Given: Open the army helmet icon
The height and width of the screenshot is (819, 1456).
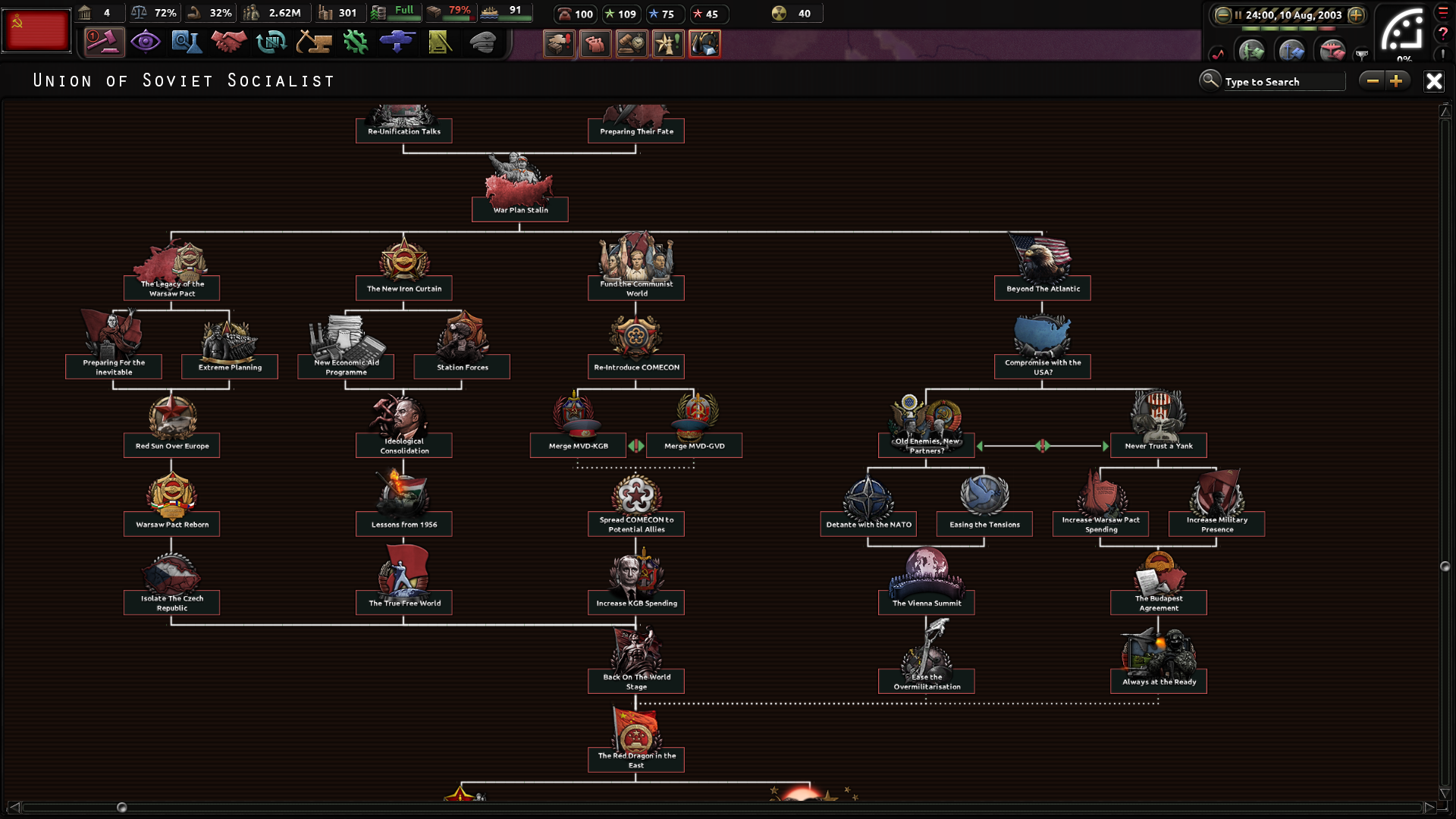Looking at the screenshot, I should coord(482,42).
